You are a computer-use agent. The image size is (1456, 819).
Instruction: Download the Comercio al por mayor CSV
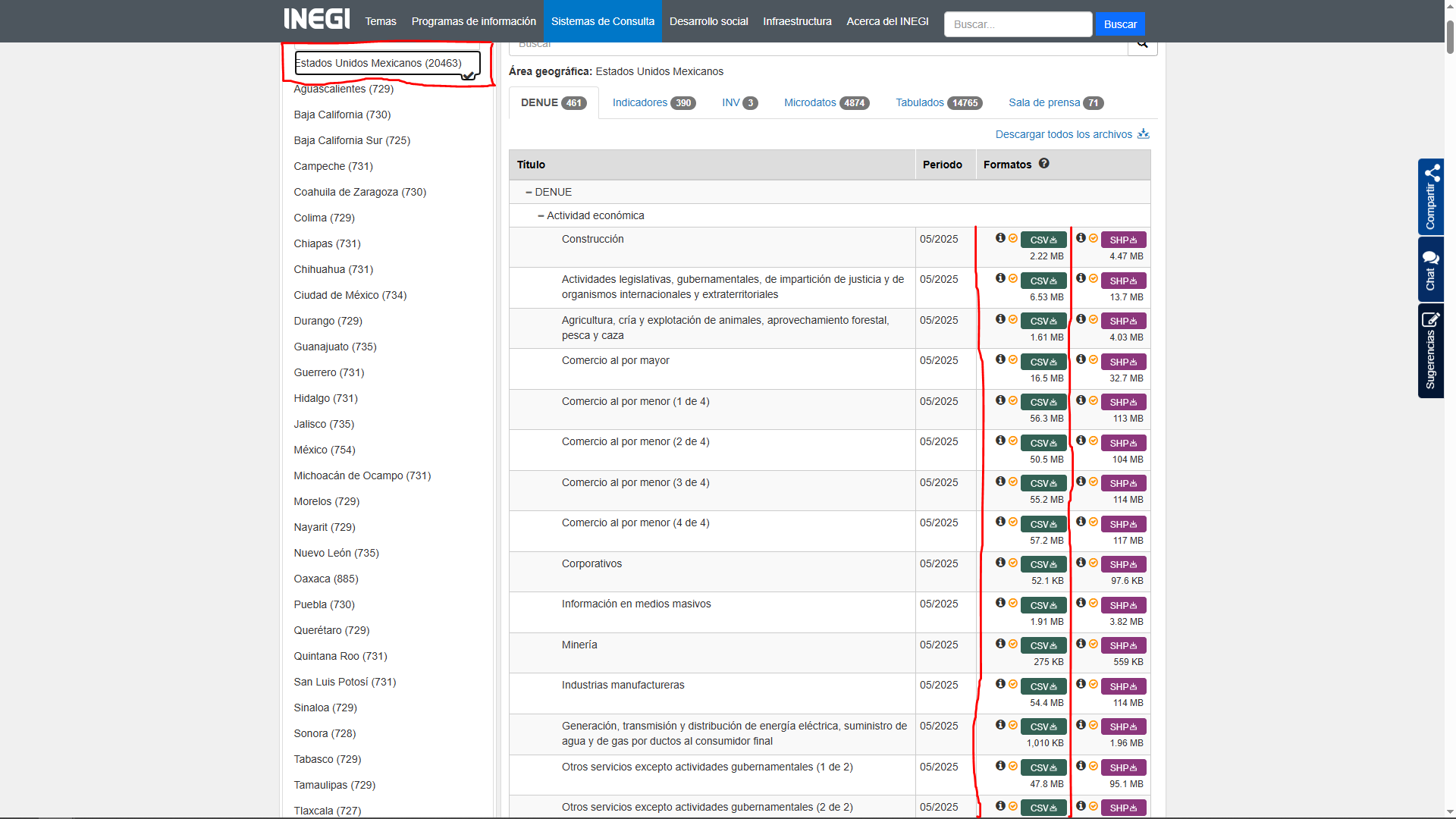click(x=1043, y=362)
